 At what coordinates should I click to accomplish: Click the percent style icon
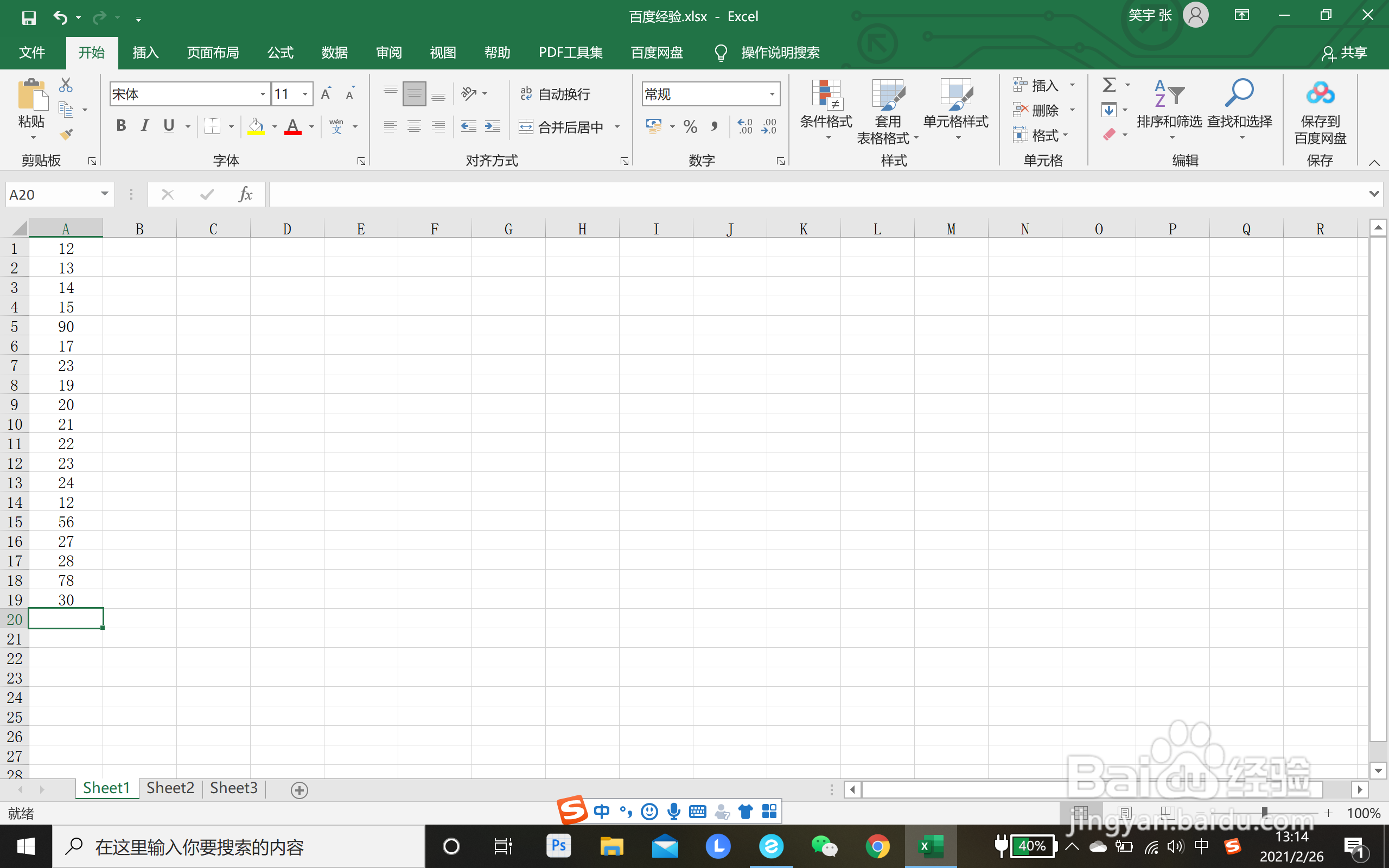pyautogui.click(x=690, y=127)
